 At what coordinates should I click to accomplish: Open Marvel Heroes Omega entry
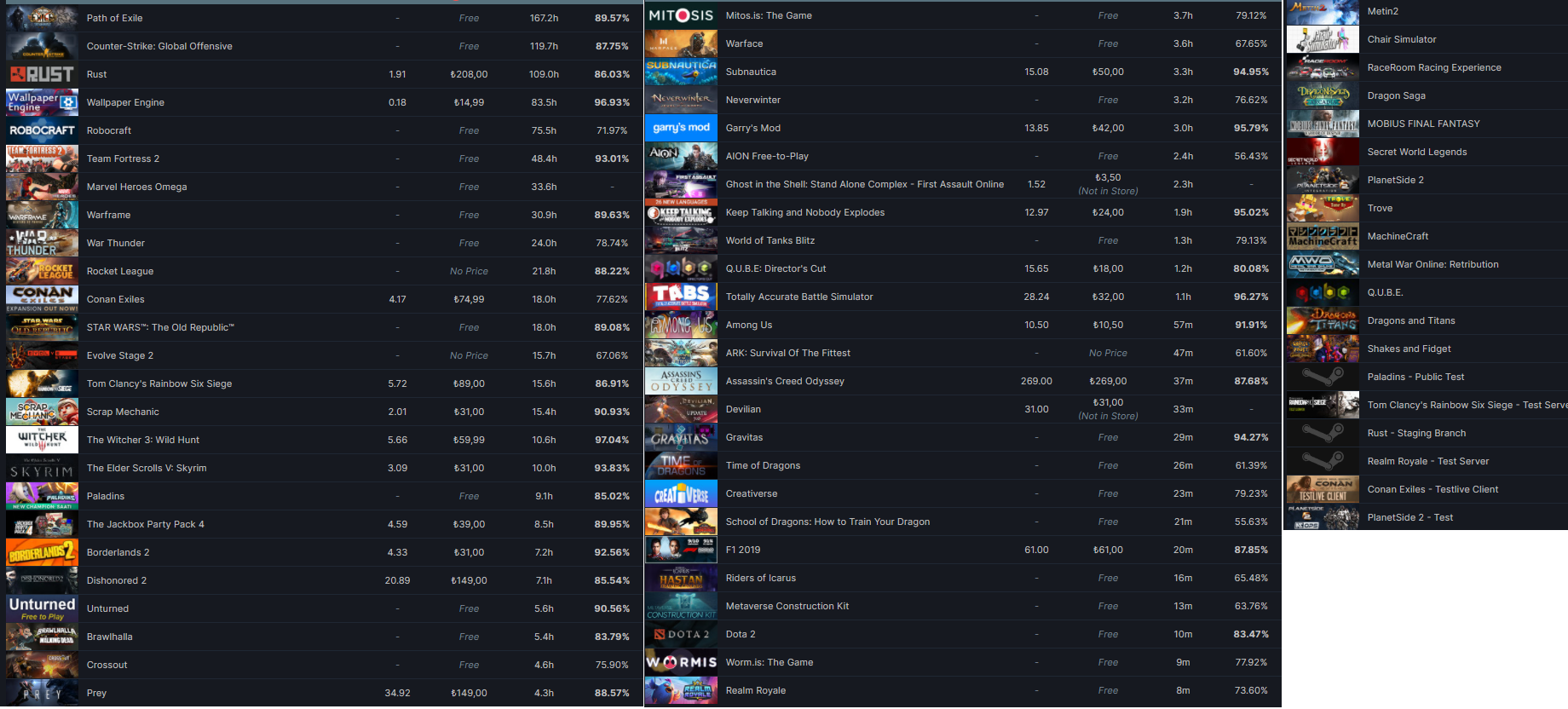136,187
